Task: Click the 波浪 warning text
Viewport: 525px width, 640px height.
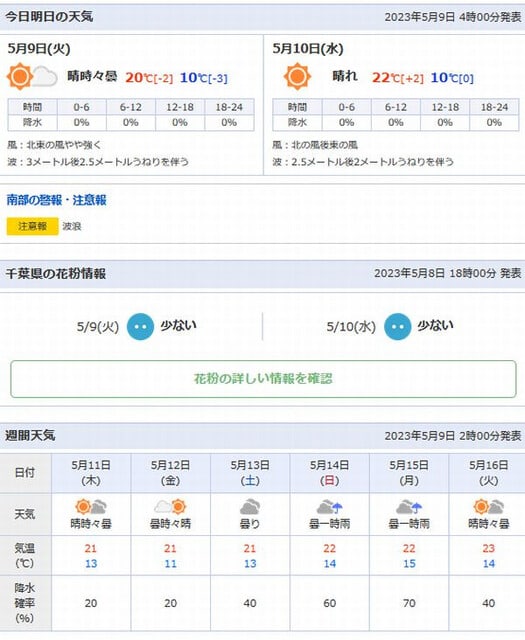Action: pyautogui.click(x=72, y=226)
